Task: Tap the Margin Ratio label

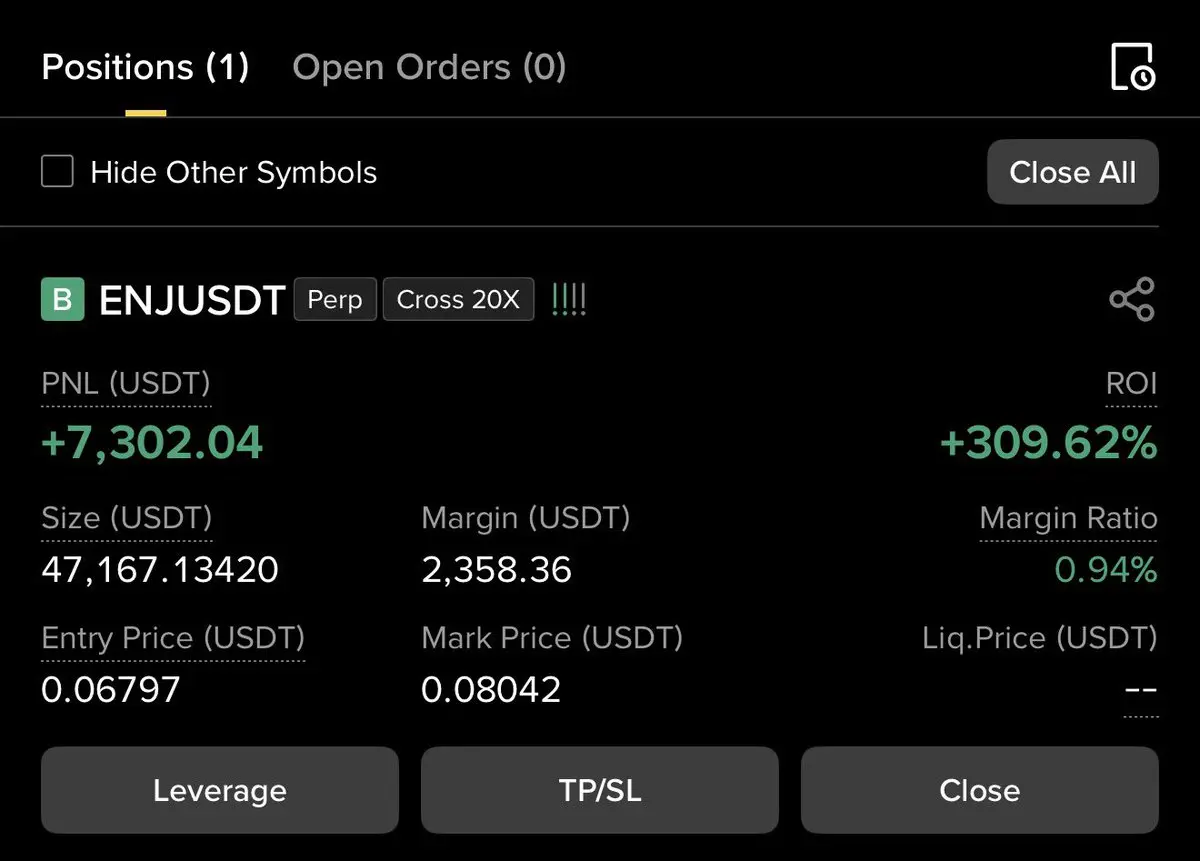Action: pos(1069,518)
